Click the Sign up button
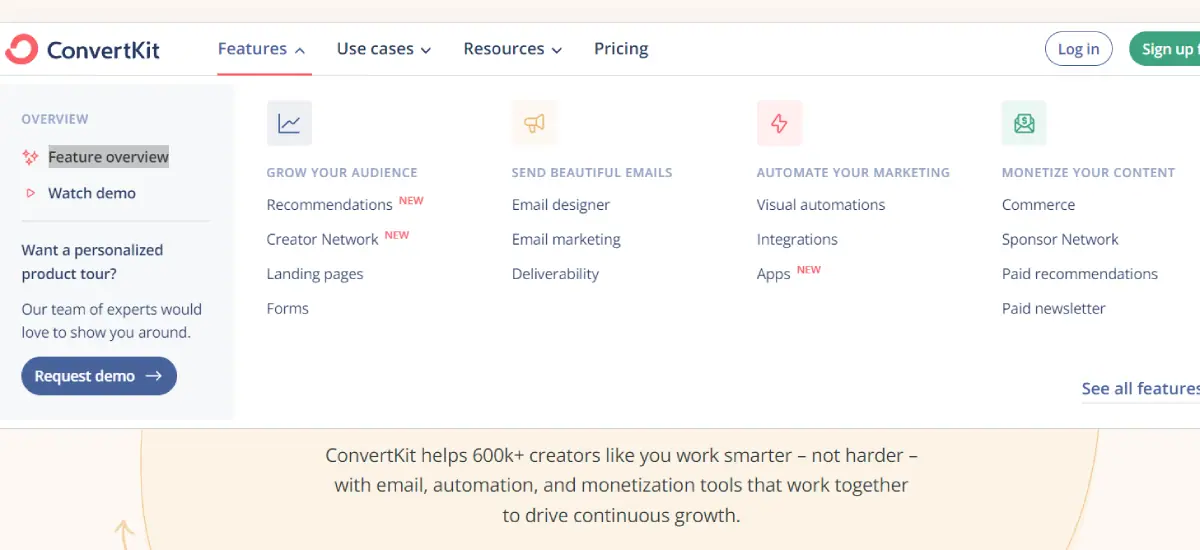1200x550 pixels. 1165,49
